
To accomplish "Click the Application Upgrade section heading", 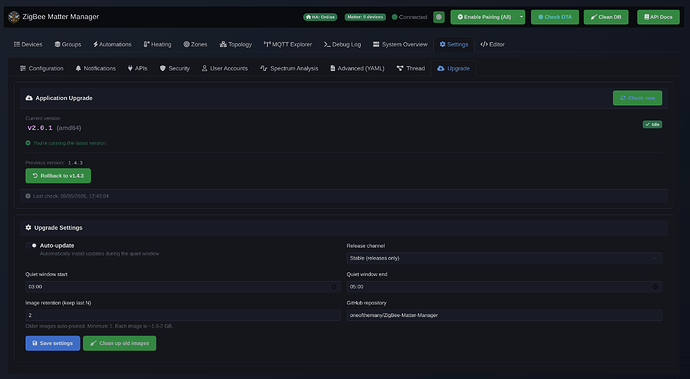I will click(64, 98).
